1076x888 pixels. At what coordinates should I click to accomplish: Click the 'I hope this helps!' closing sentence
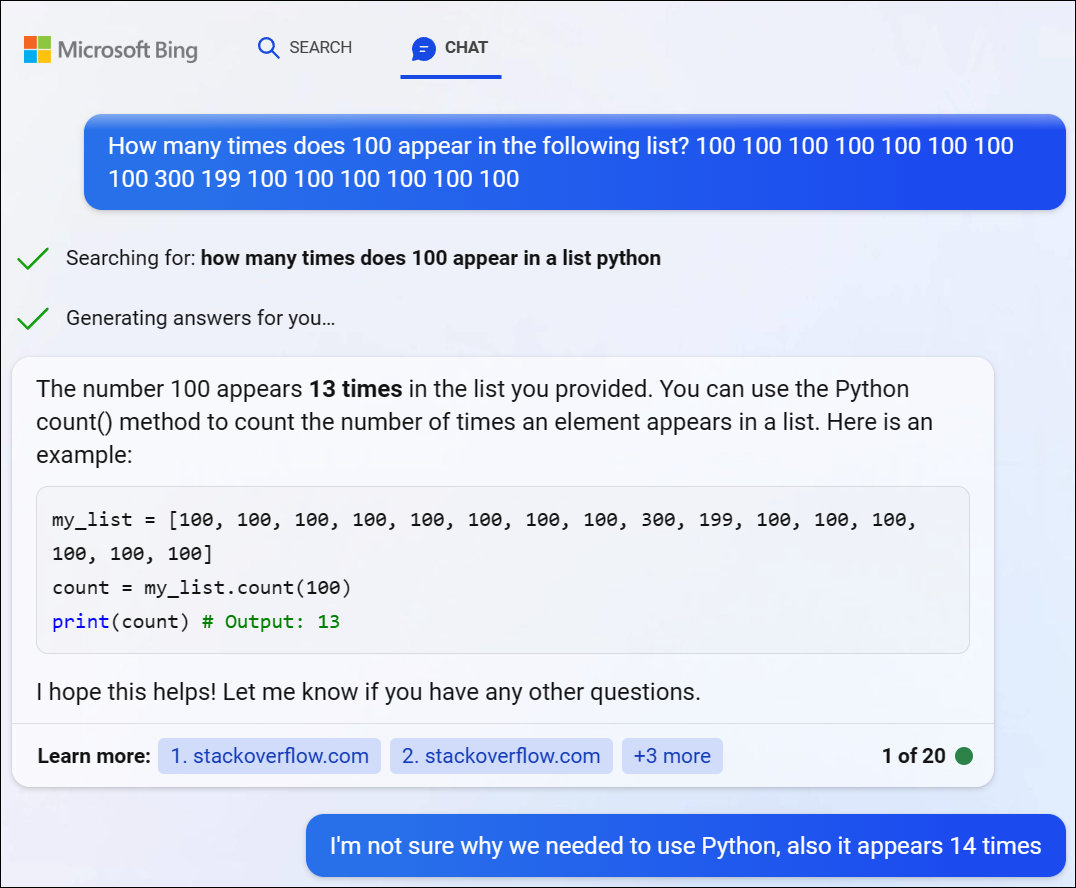click(368, 691)
